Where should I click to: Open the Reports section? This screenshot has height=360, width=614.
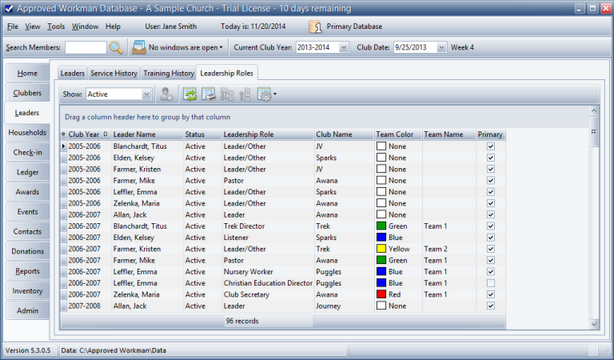[27, 271]
